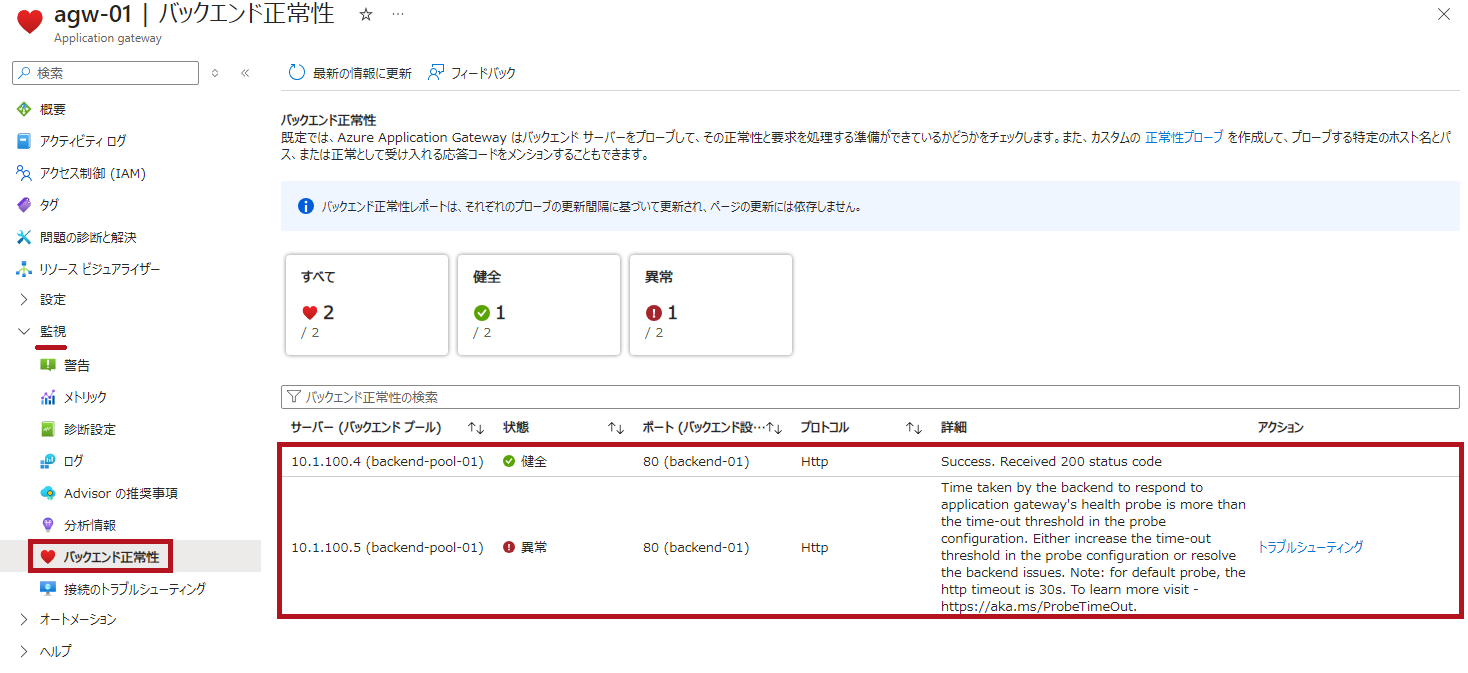
Task: Click the 健全 status cell of 10.1.100.4
Action: (x=525, y=461)
